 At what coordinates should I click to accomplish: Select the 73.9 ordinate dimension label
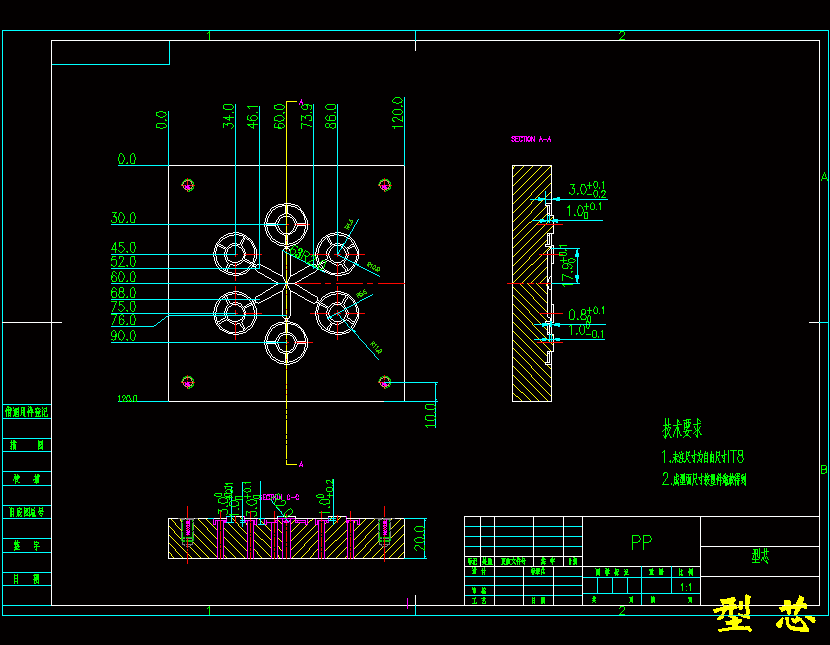[307, 116]
